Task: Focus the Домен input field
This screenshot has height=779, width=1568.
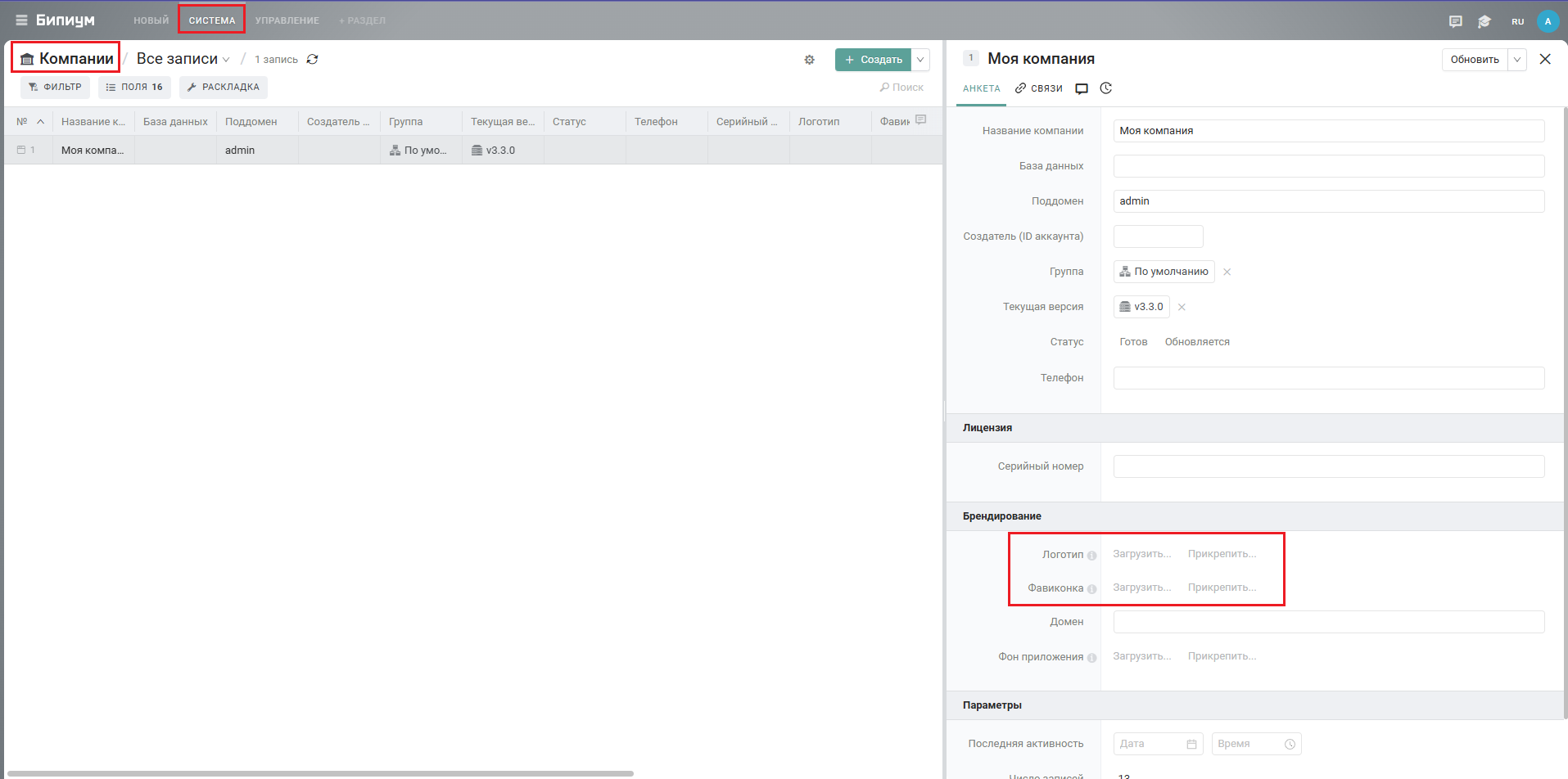Action: 1328,622
